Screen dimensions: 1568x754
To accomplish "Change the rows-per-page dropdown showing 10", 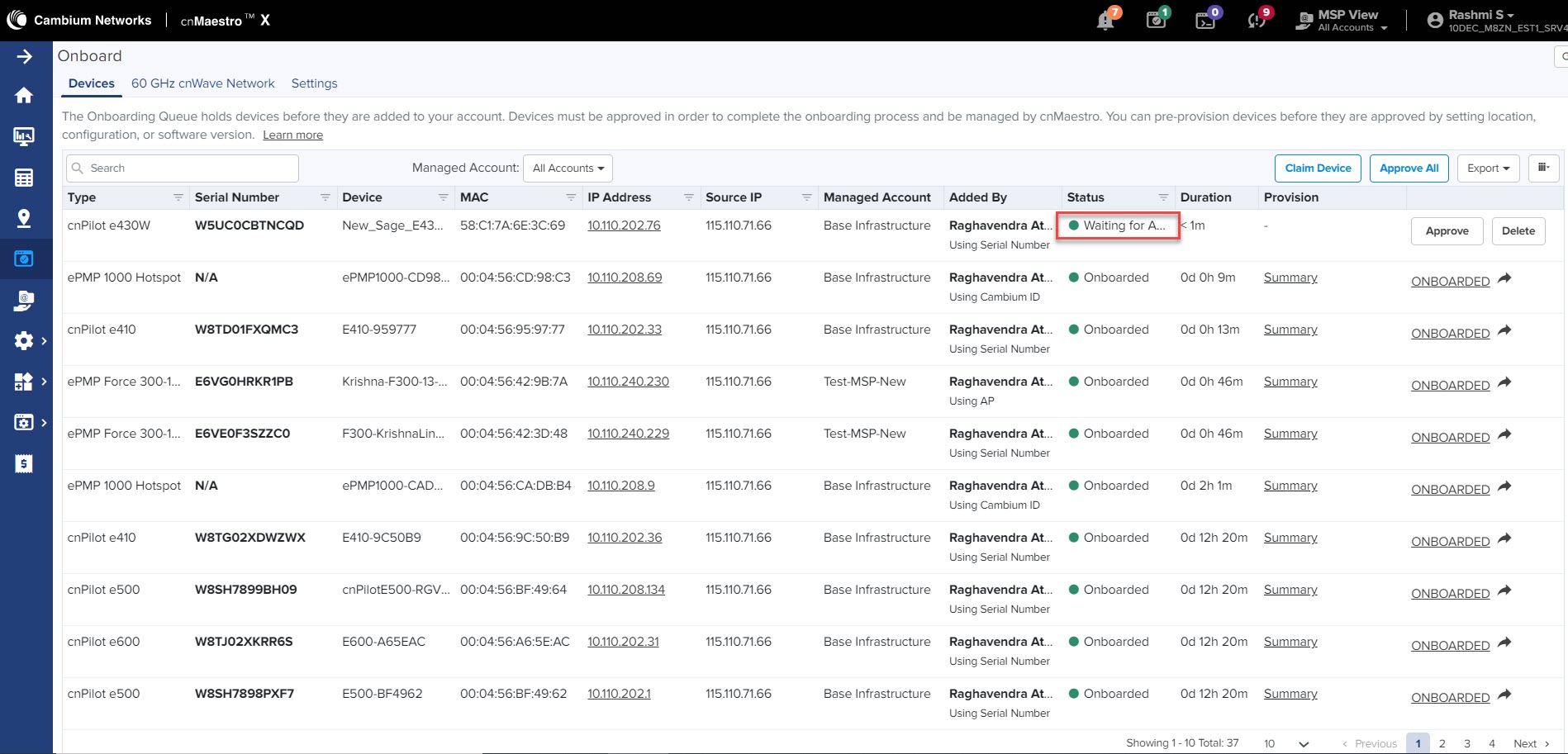I will [x=1286, y=743].
